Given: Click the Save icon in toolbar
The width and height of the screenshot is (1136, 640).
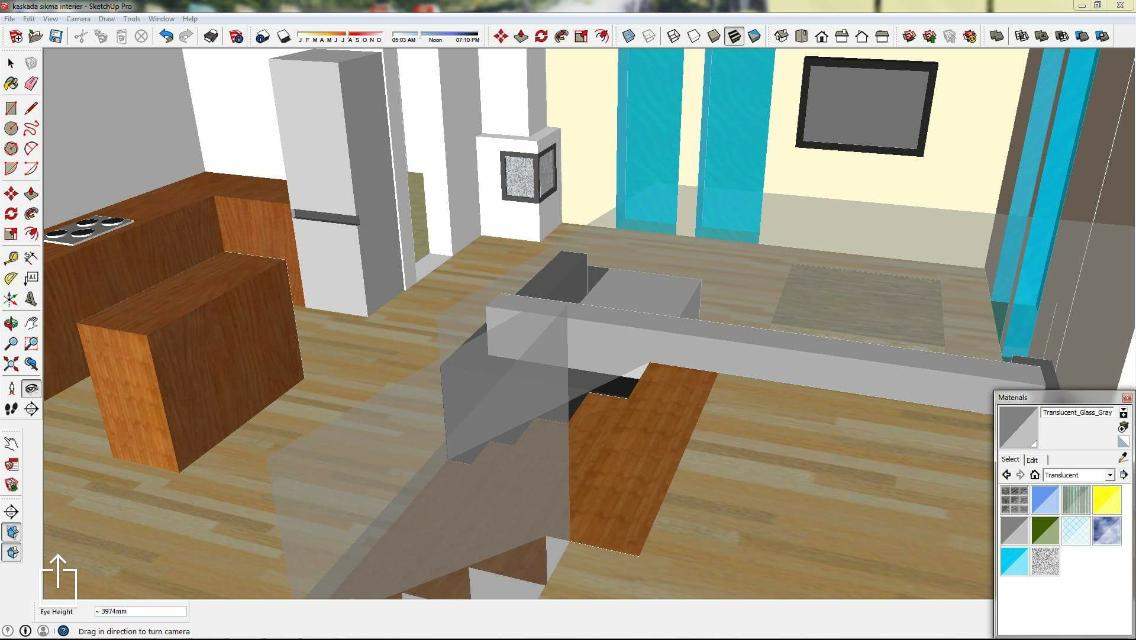Looking at the screenshot, I should pos(56,36).
